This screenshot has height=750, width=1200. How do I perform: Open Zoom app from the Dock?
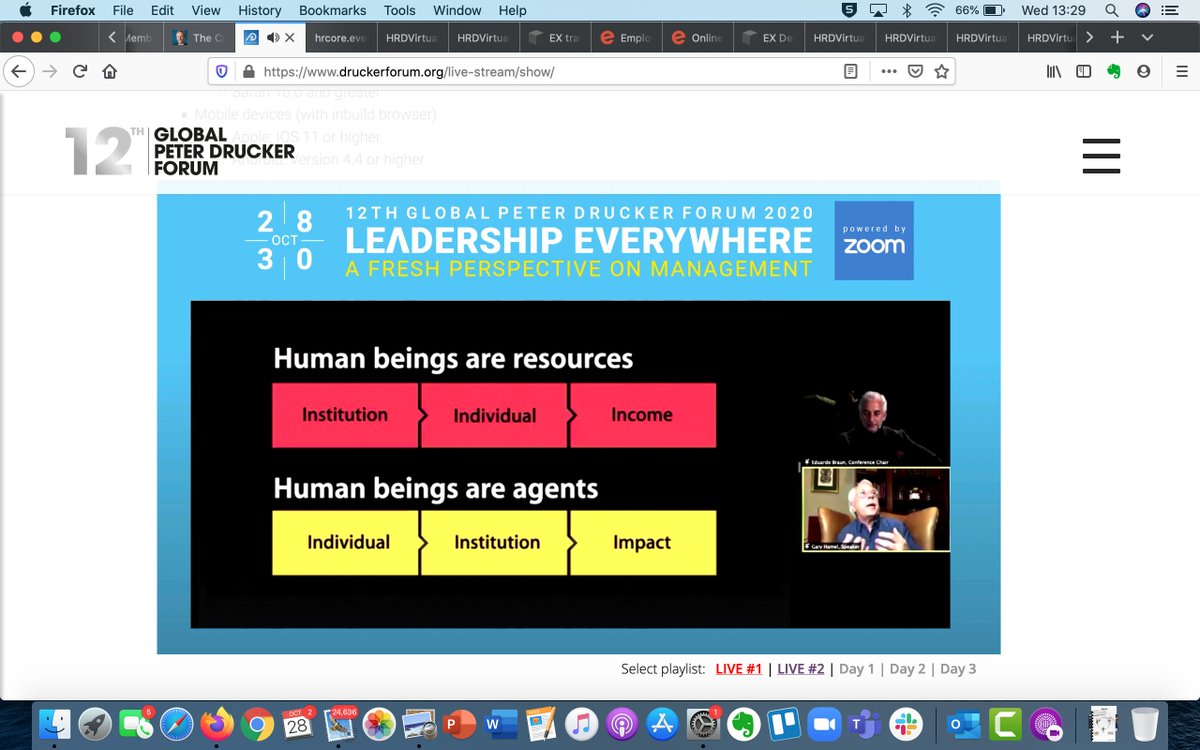[x=825, y=723]
